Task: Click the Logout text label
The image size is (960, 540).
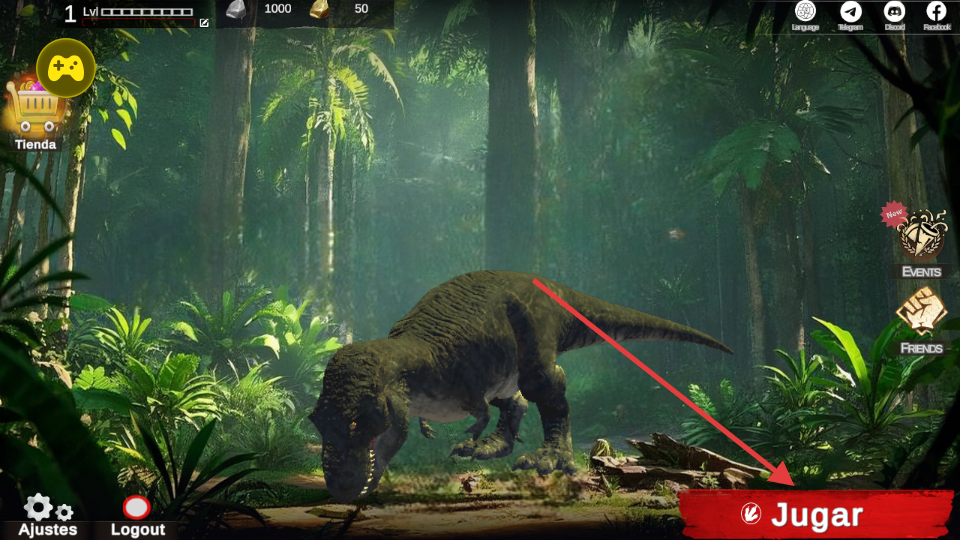Action: [137, 529]
